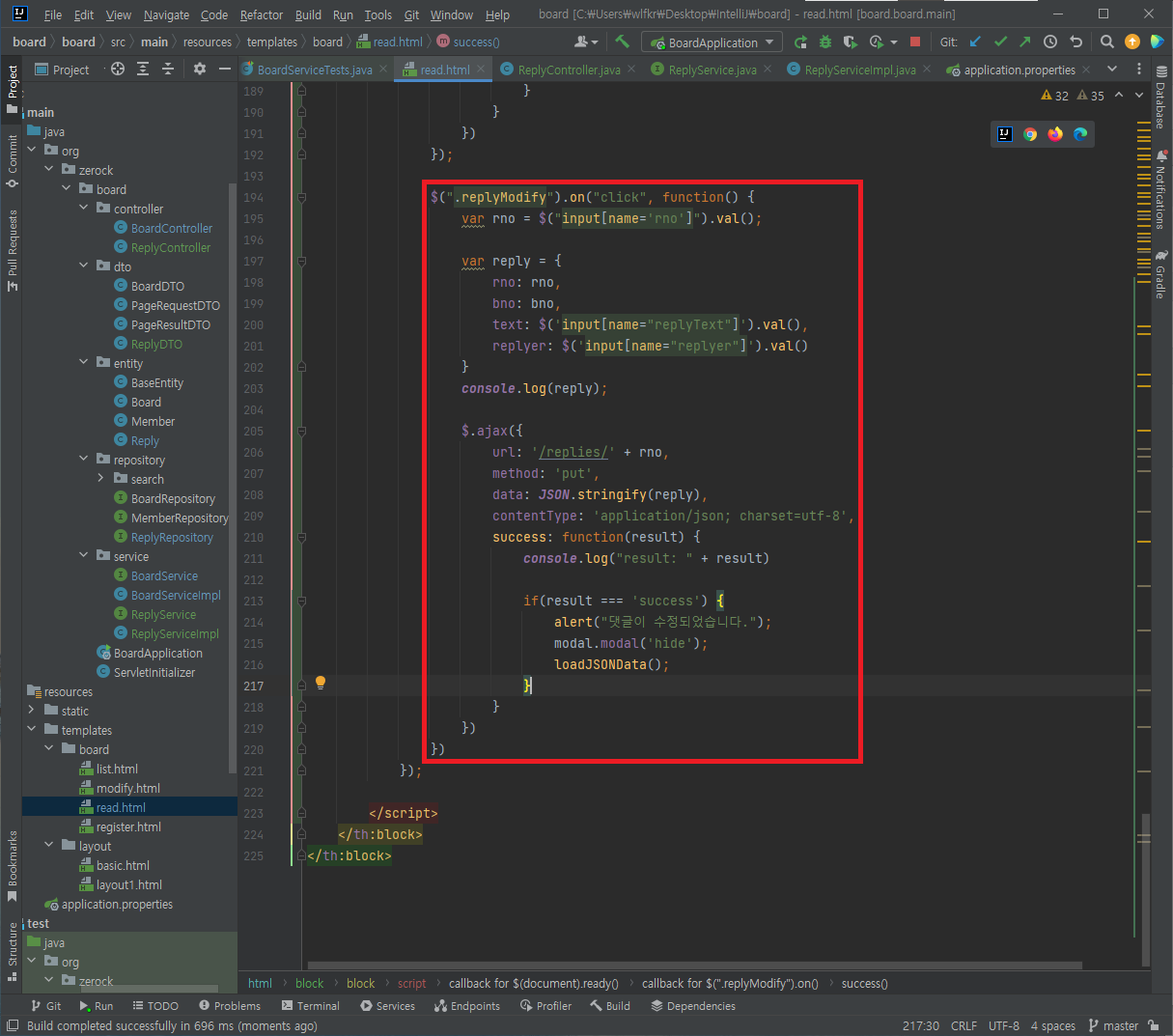Open the tool windows quick-access icon
This screenshot has width=1173, height=1036.
(x=11, y=1025)
